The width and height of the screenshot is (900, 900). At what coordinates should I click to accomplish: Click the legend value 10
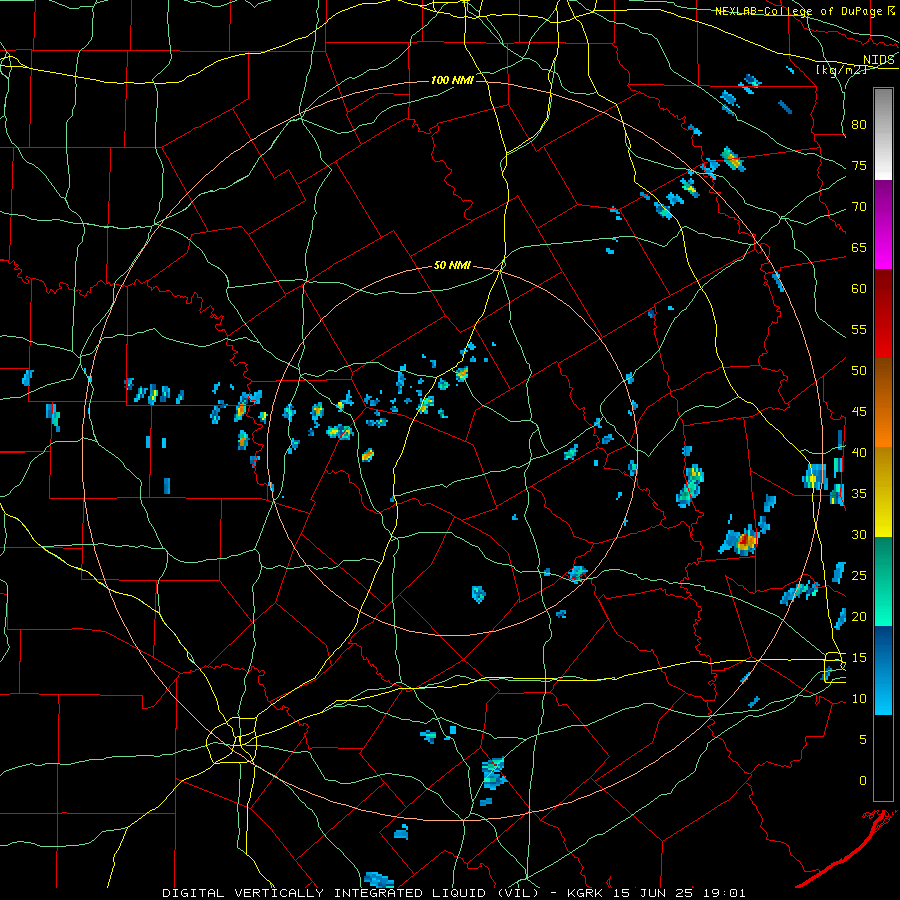coord(859,699)
